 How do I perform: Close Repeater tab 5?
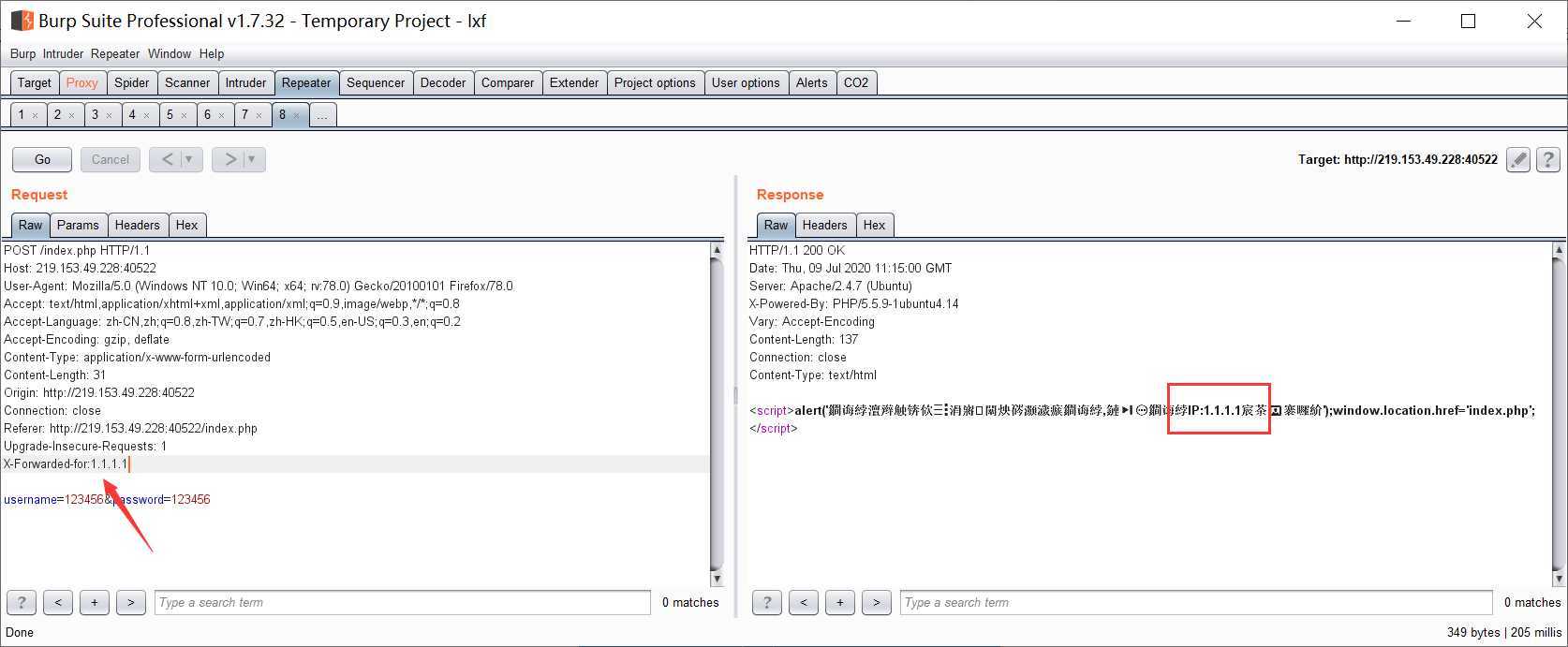point(184,115)
